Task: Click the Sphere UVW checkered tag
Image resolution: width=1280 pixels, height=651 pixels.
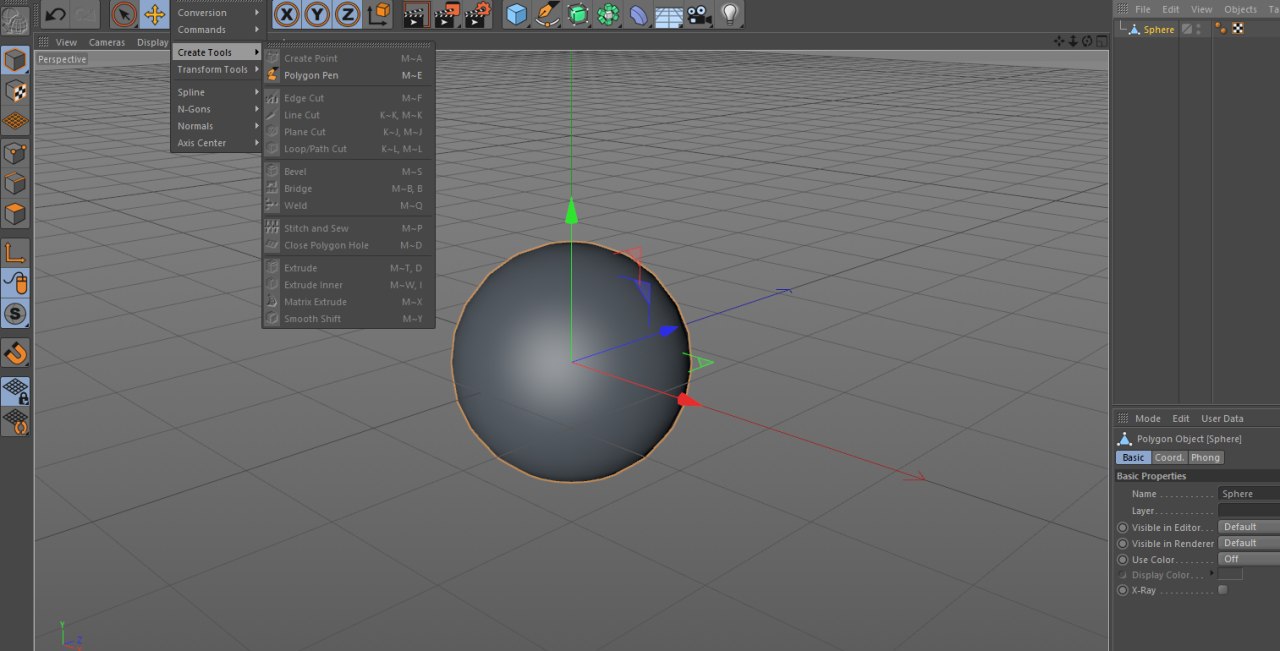Action: (1237, 29)
